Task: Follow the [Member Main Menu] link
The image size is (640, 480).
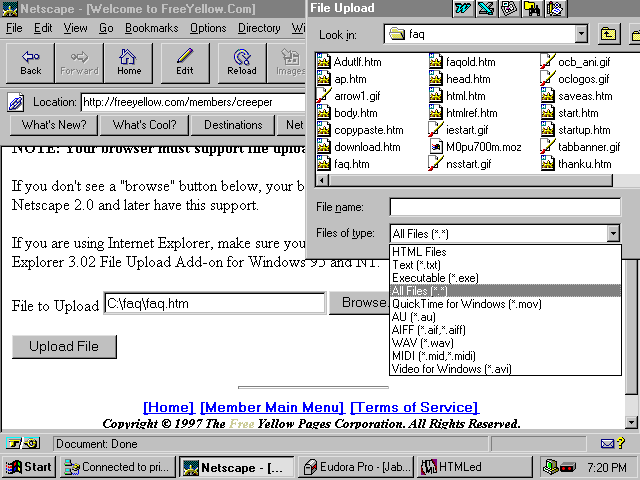Action: click(272, 407)
